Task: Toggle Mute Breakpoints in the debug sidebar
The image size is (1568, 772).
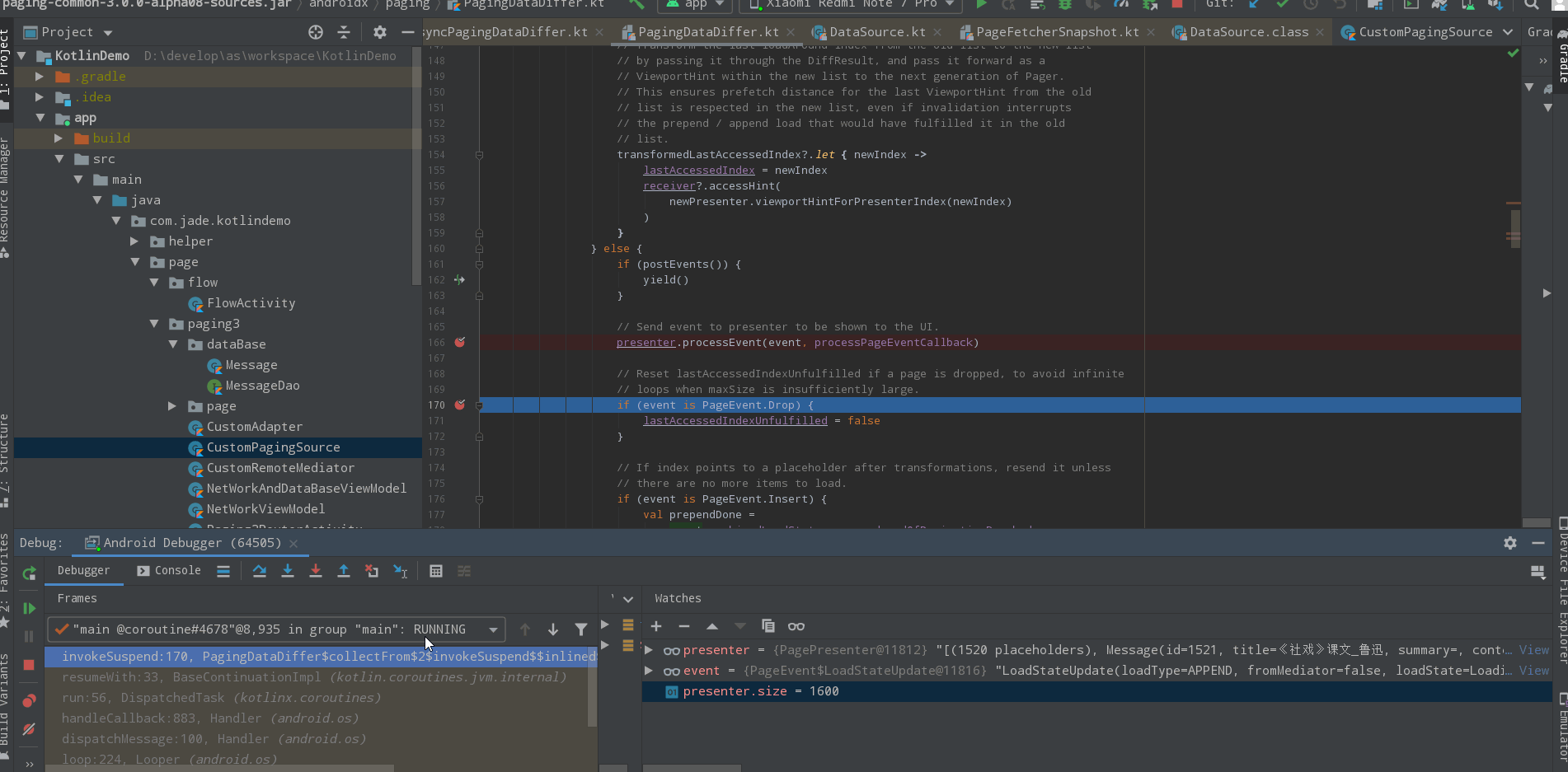Action: point(30,729)
